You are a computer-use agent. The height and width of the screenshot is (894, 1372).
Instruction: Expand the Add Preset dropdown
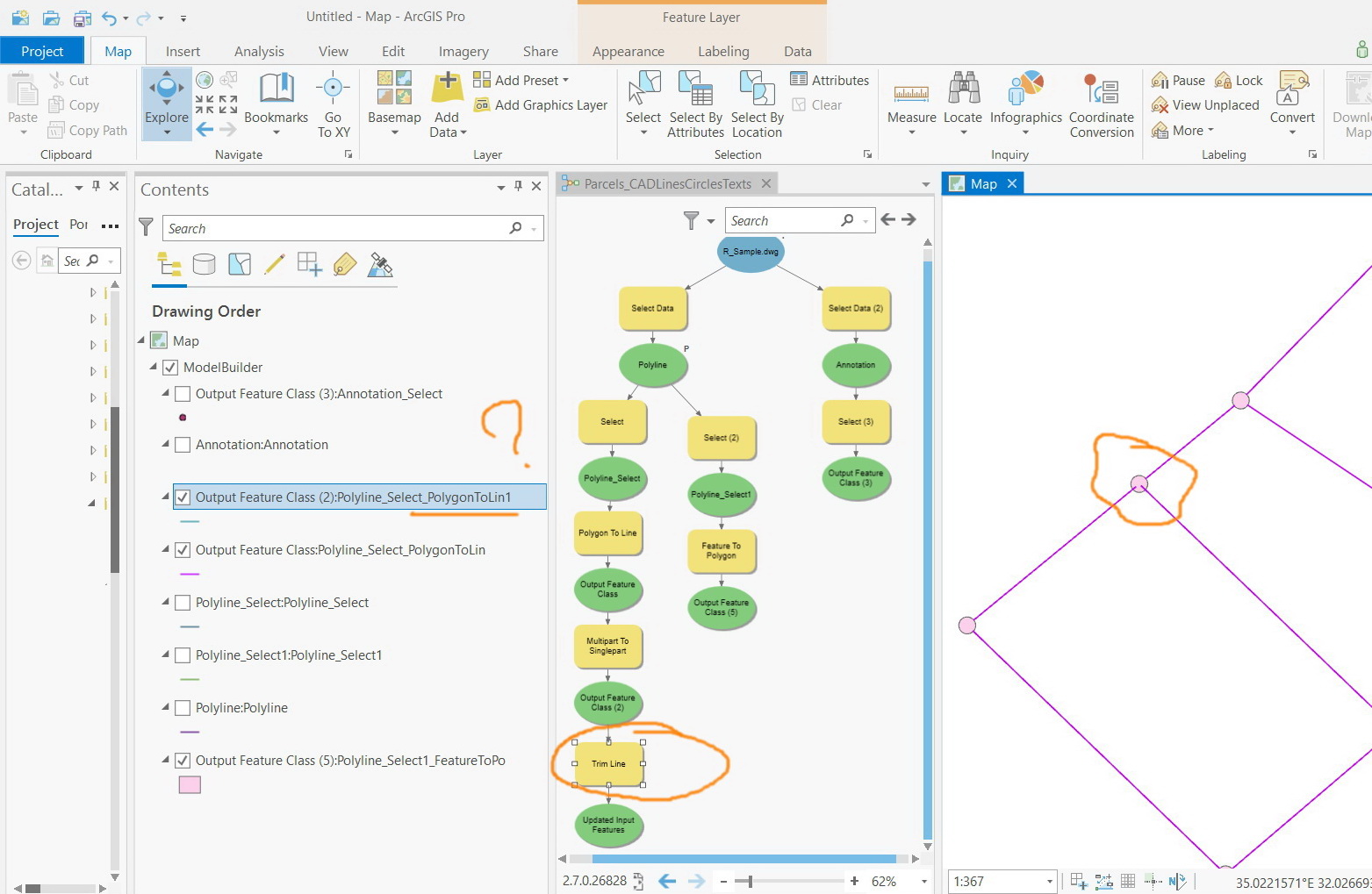(x=565, y=80)
